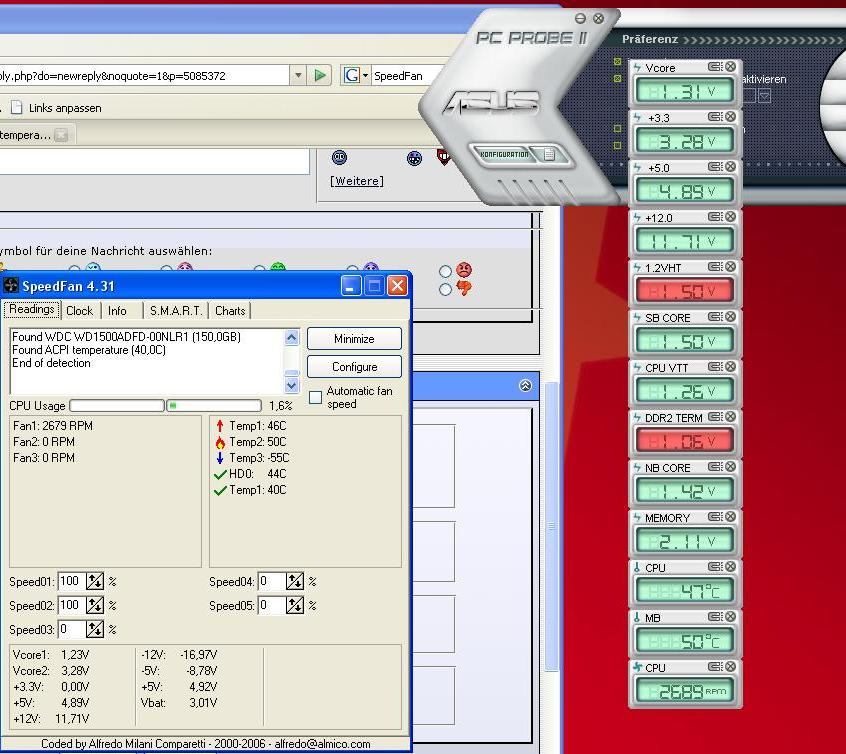Close the +12.0 voltage sensor panel

[x=731, y=216]
